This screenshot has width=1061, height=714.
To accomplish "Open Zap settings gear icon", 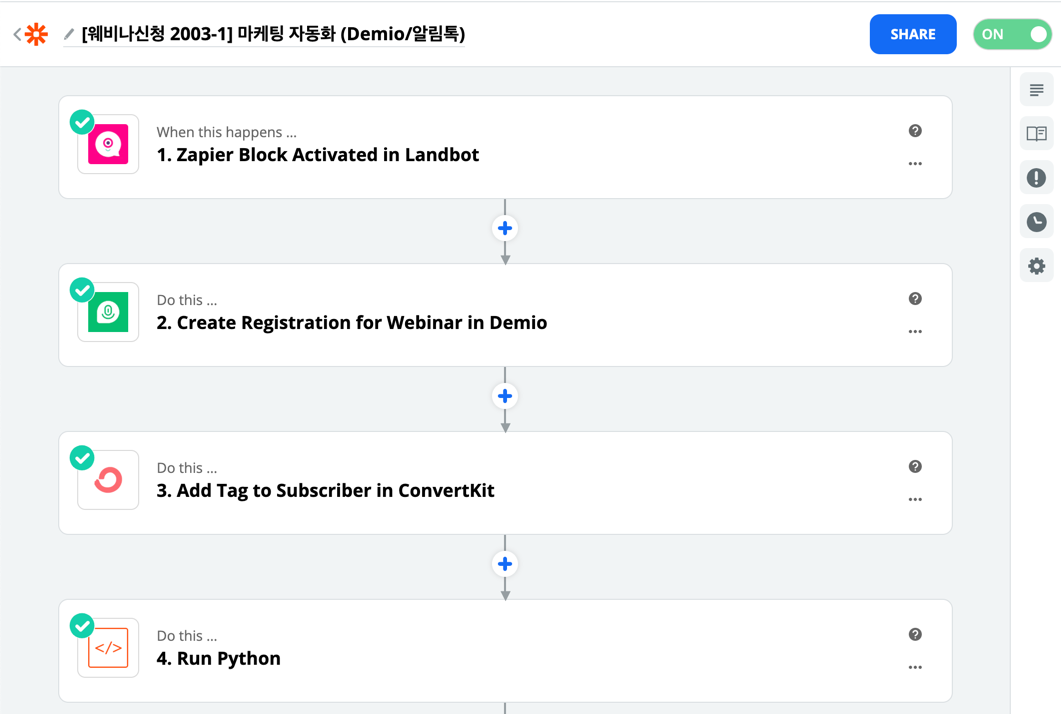I will (x=1036, y=266).
